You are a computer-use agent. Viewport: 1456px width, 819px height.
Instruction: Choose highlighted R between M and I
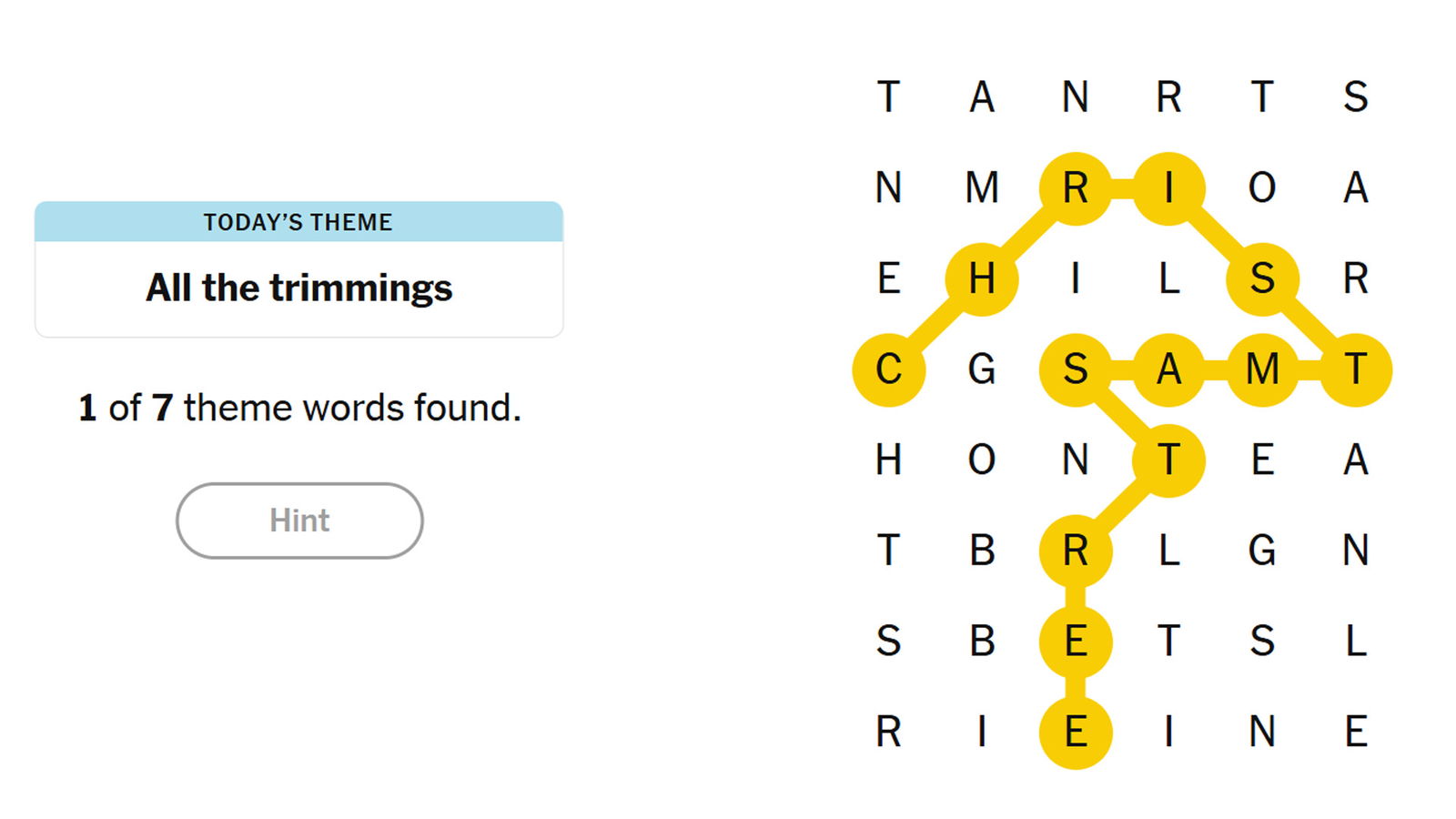tap(1076, 188)
